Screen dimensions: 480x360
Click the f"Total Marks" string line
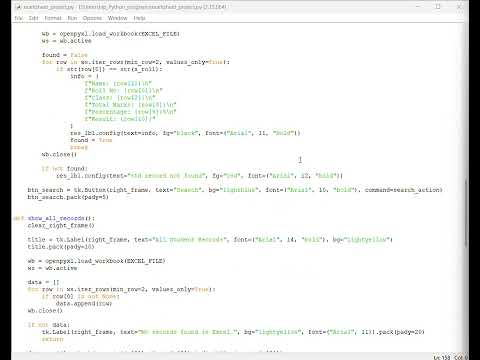coord(130,105)
